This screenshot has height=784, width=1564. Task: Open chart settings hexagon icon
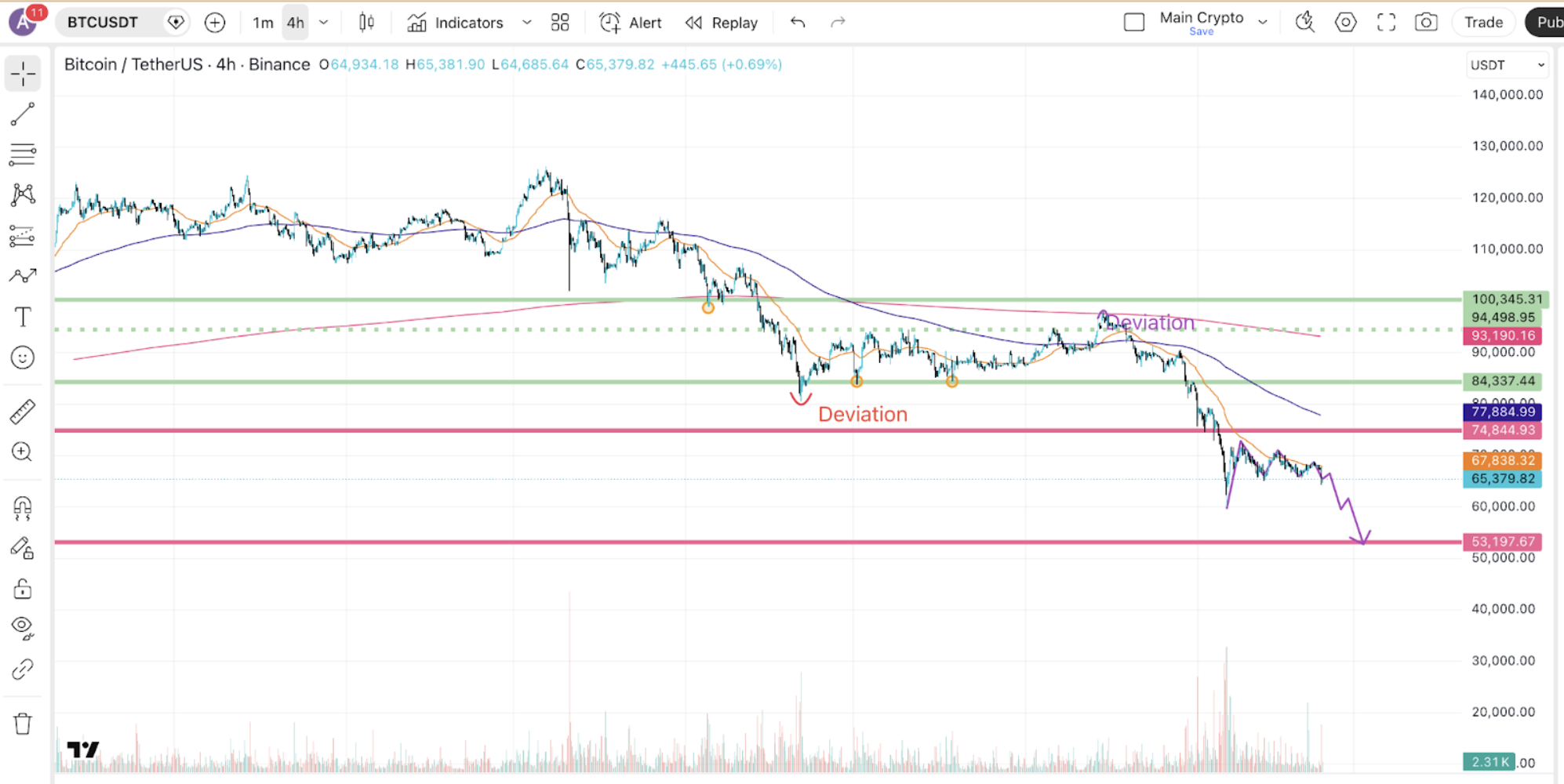[x=1346, y=23]
